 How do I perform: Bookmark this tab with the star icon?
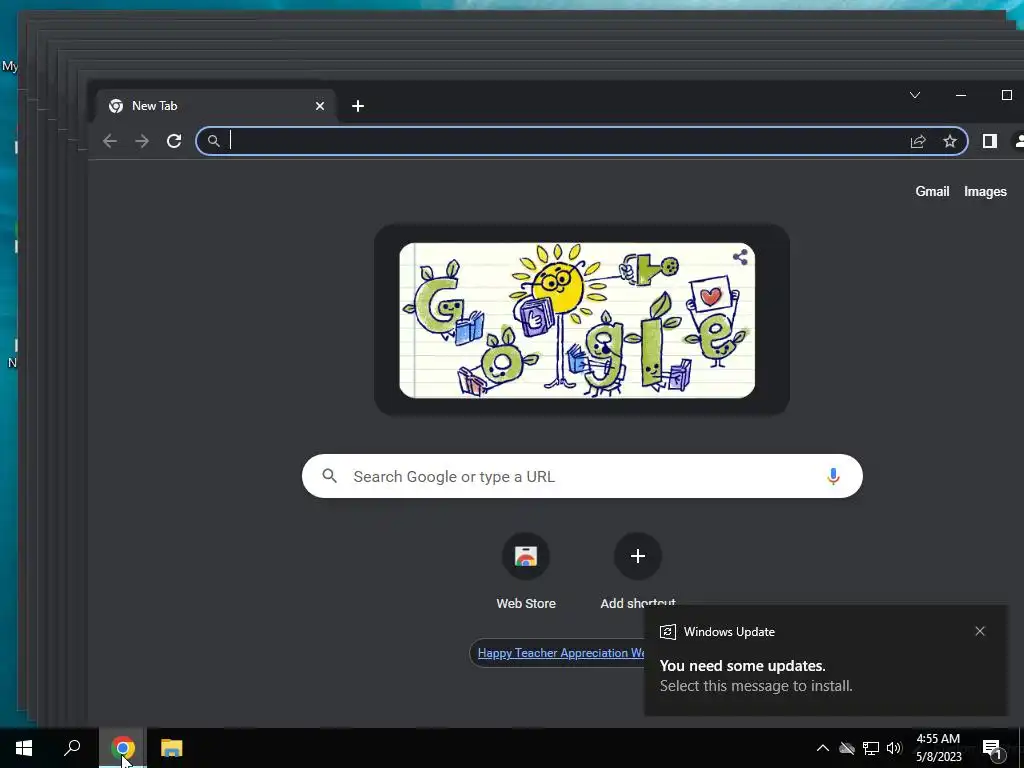coord(950,141)
